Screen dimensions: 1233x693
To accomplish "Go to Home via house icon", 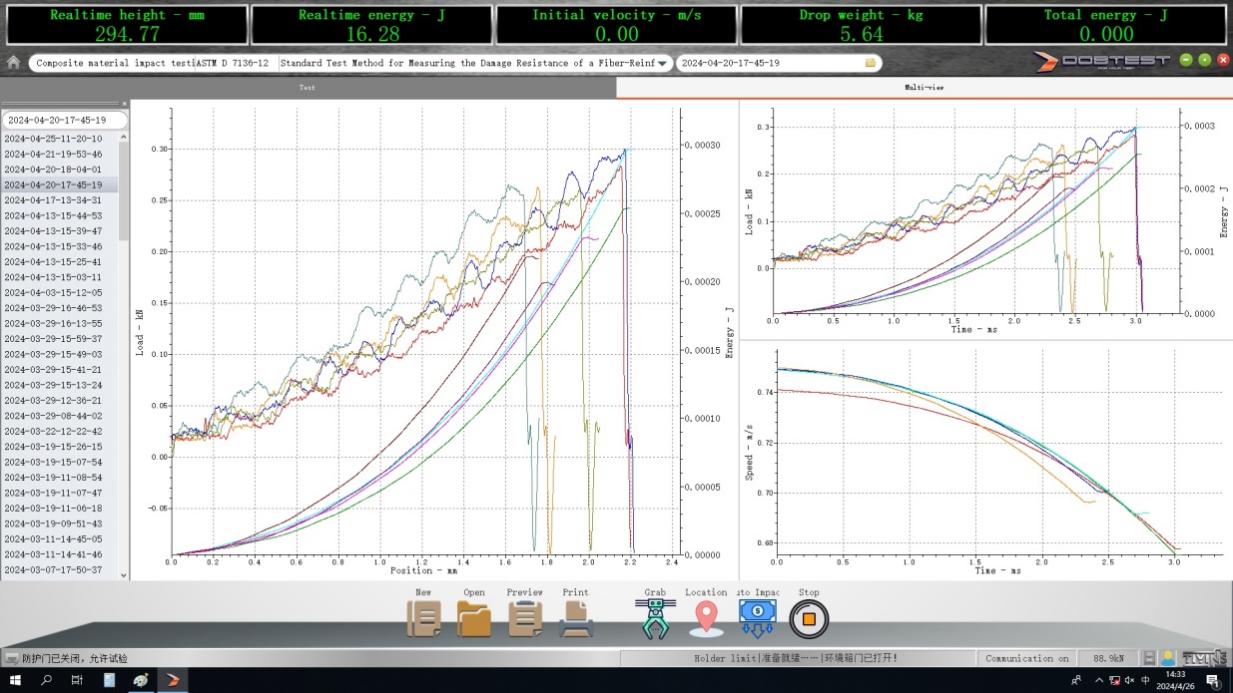I will click(13, 62).
